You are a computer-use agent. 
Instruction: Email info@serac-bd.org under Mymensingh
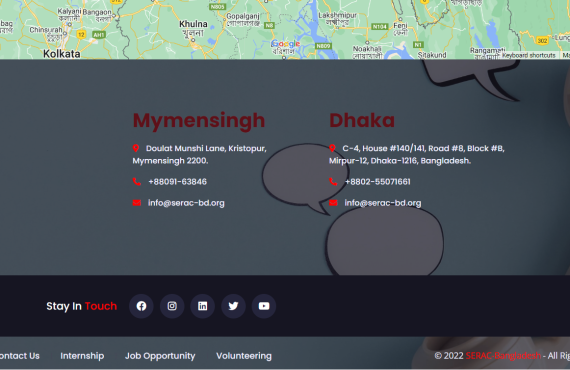click(186, 203)
